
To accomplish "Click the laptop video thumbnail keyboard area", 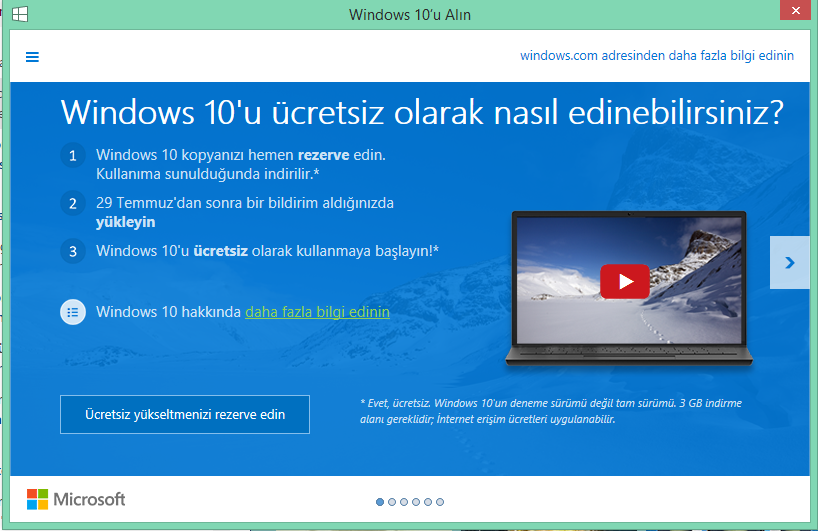I will click(629, 353).
